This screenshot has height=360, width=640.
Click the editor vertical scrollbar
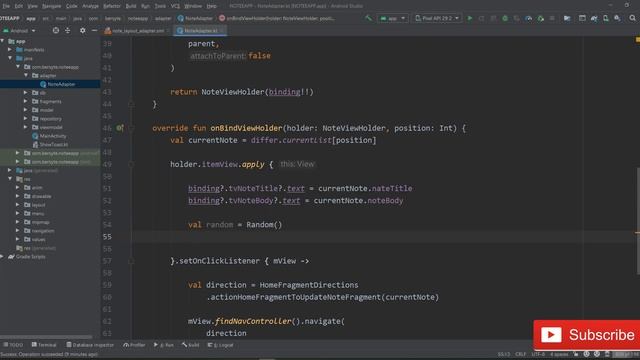638,220
